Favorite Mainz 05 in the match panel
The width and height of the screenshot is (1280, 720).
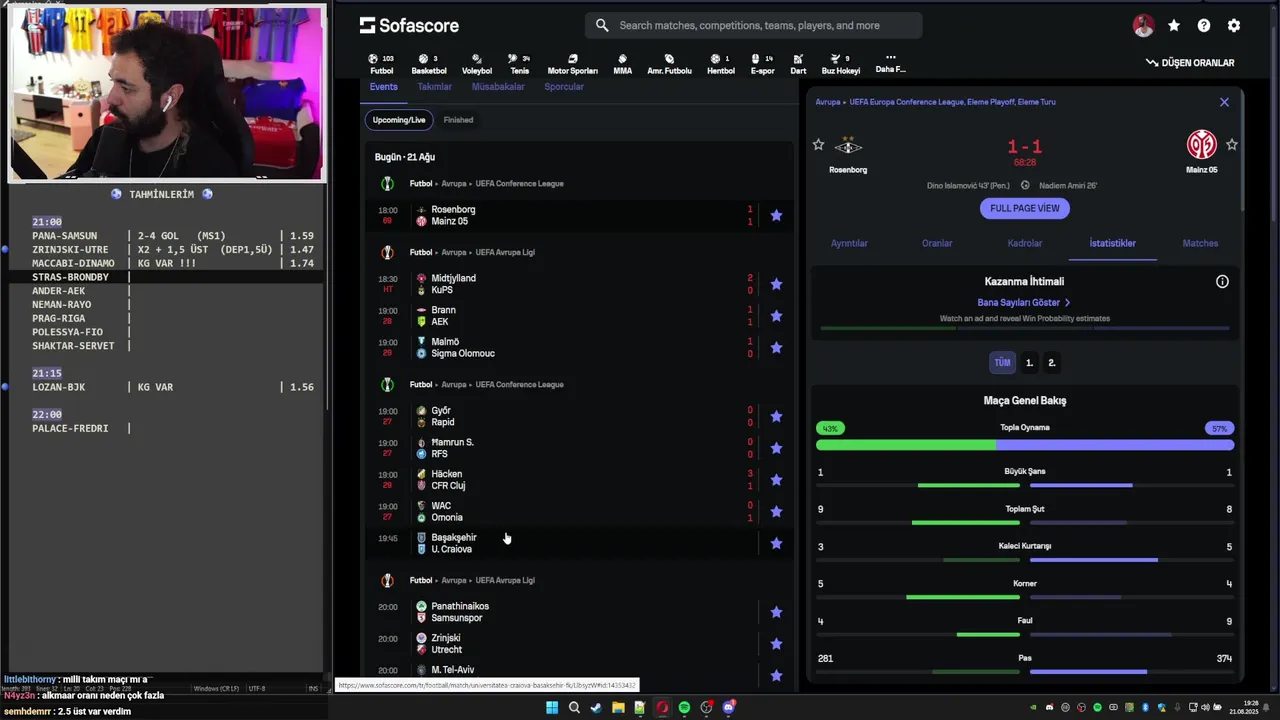click(x=1232, y=145)
